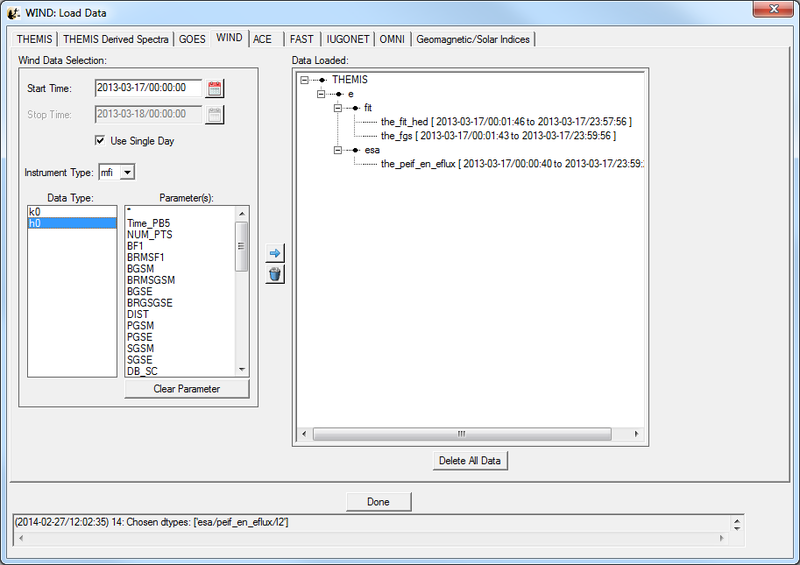This screenshot has width=800, height=565.
Task: Click the Clear Parameter button
Action: [x=186, y=389]
